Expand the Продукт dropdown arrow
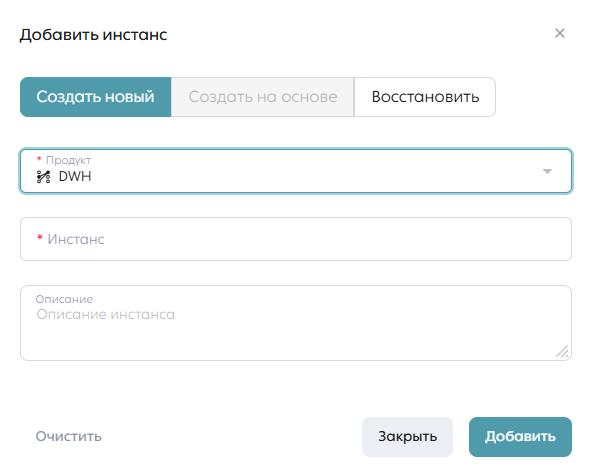Viewport: 589px width, 475px height. (547, 171)
